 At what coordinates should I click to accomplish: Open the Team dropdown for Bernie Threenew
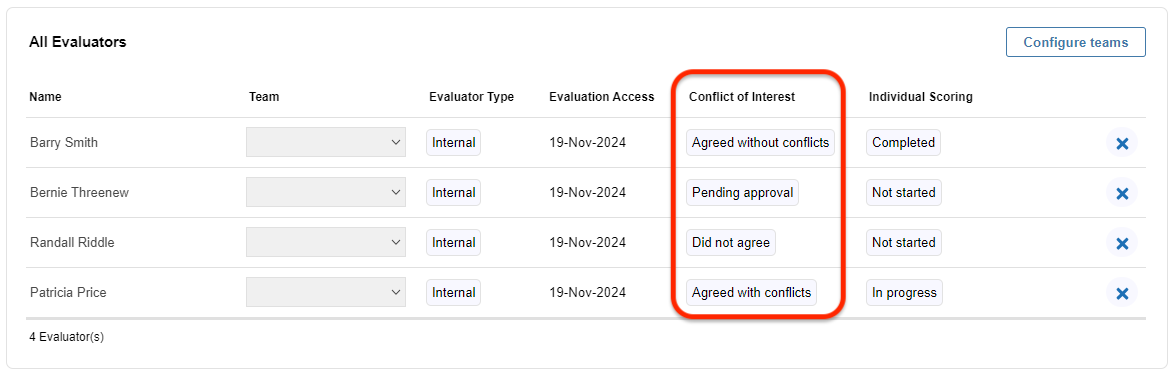(x=326, y=192)
